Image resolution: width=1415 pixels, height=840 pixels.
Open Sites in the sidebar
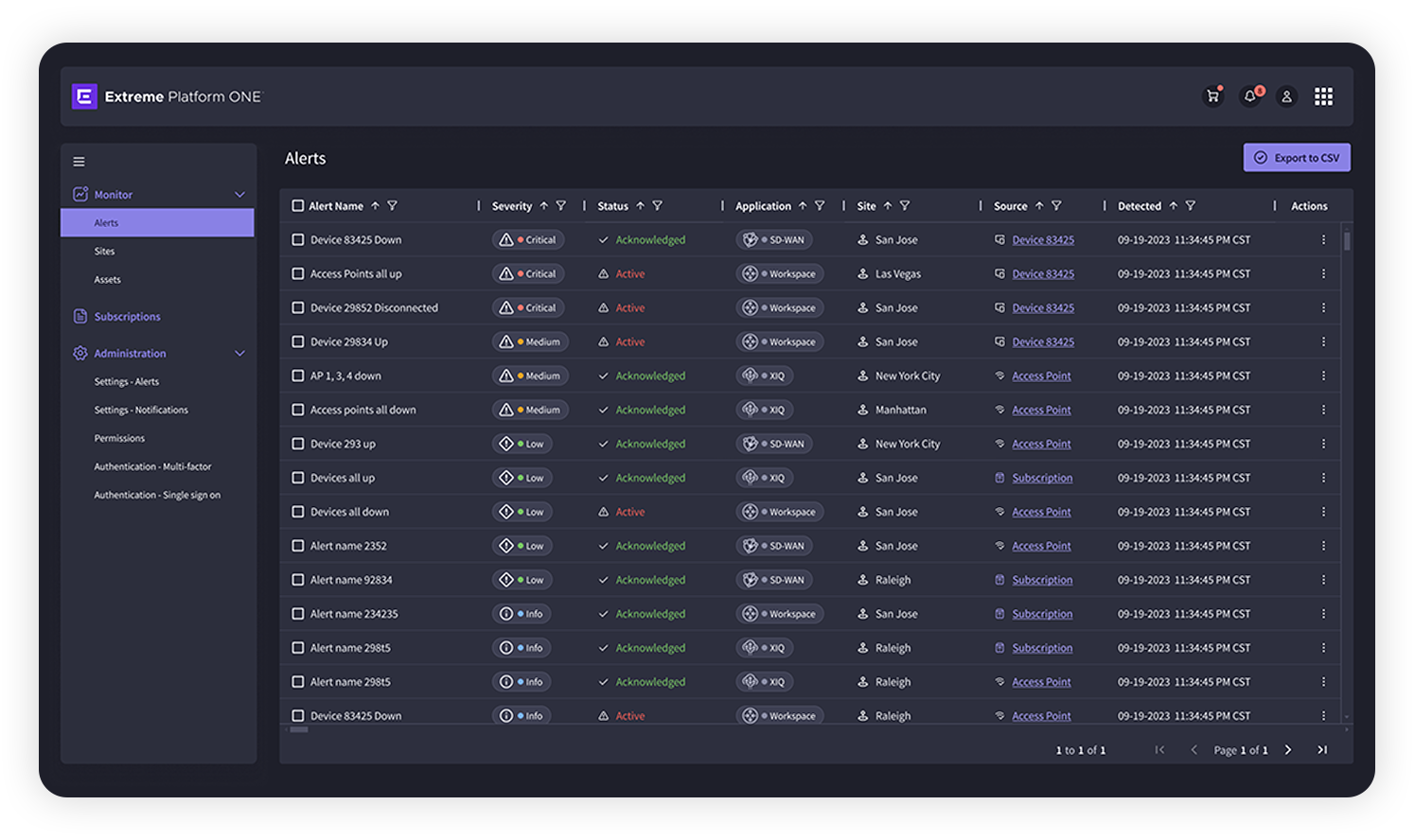[x=104, y=252]
